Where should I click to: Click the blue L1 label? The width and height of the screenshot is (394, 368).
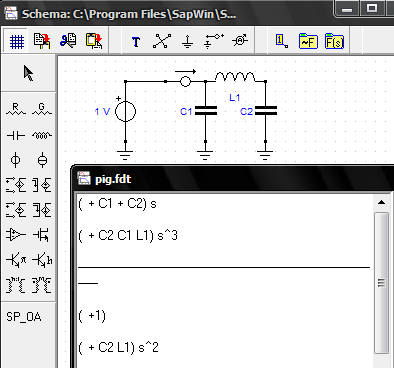235,98
